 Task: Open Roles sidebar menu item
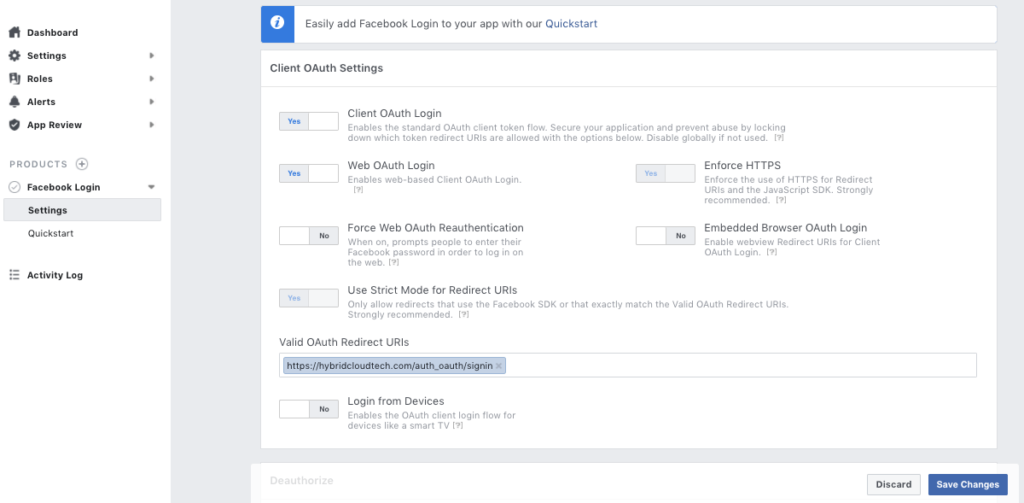tap(40, 78)
